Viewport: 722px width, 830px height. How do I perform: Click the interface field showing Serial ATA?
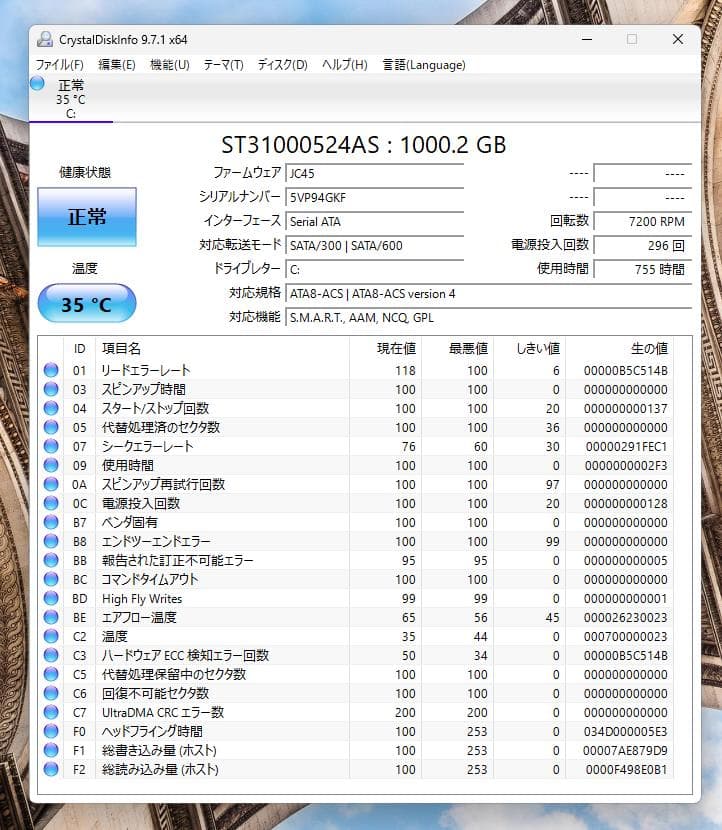click(375, 221)
